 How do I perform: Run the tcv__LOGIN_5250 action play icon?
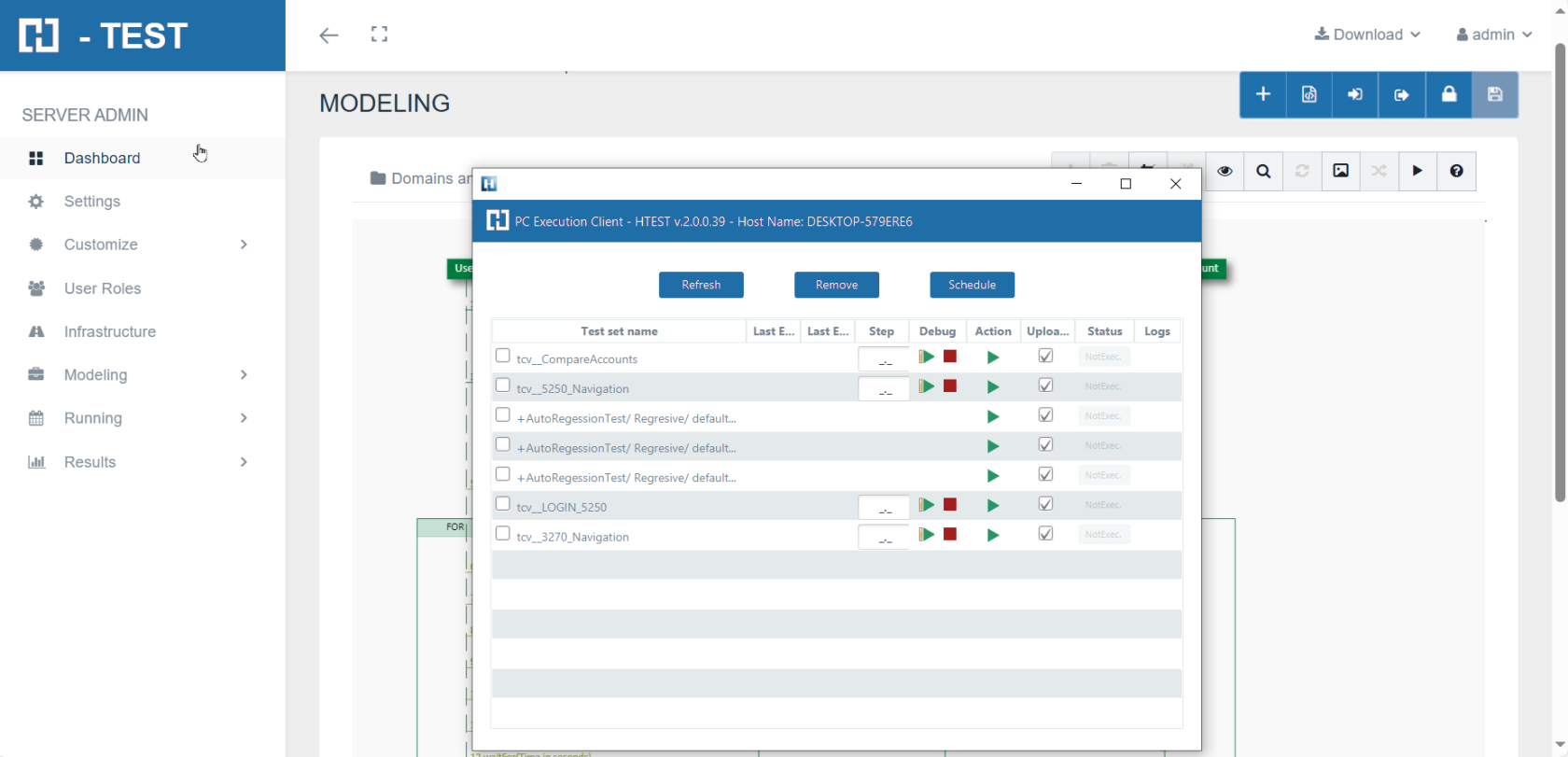point(993,506)
